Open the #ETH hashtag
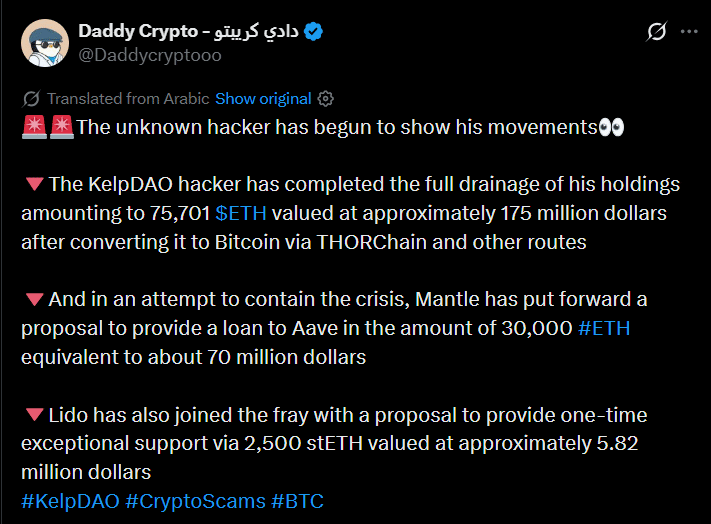The height and width of the screenshot is (524, 711). coord(604,328)
